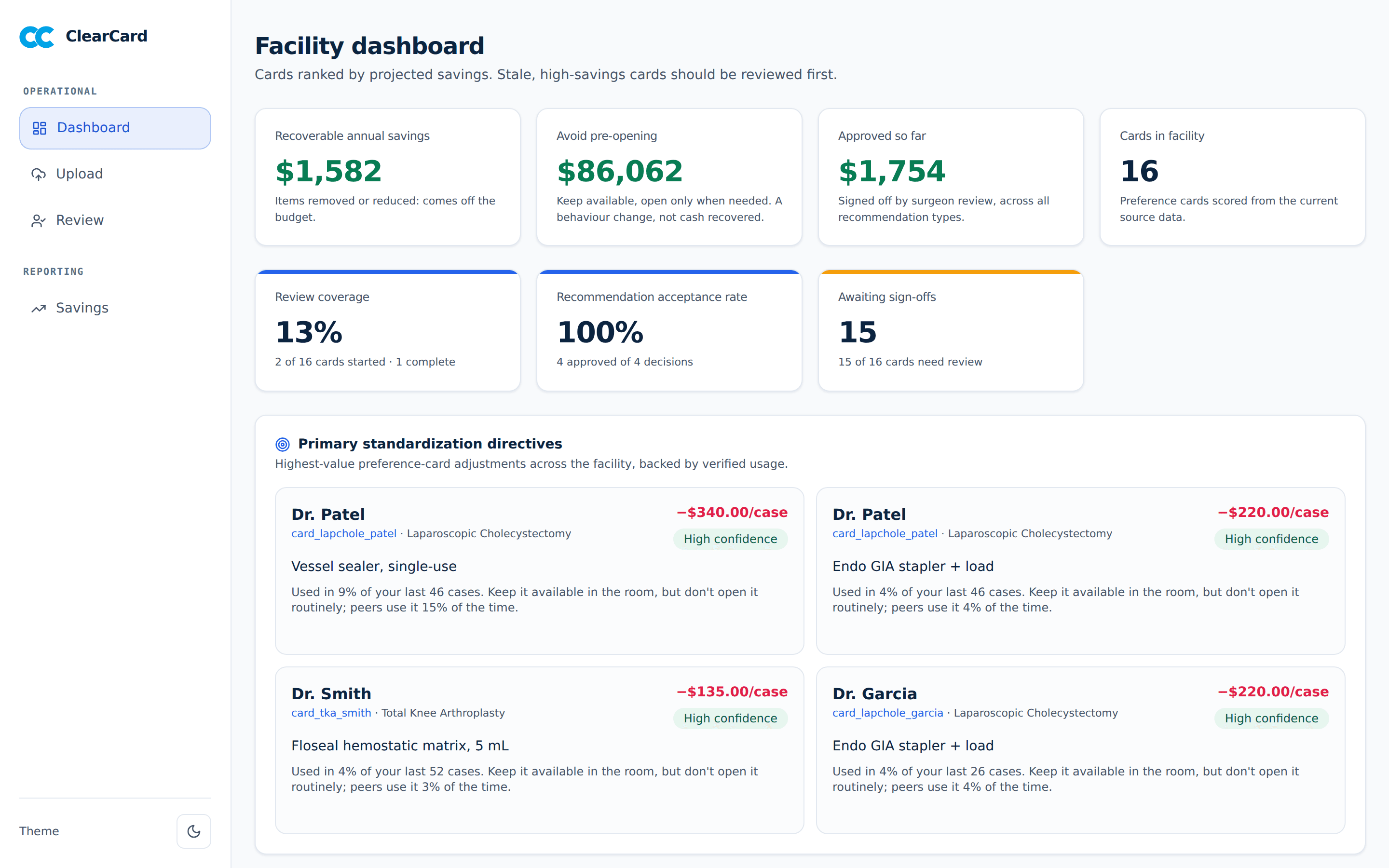Click the $1,754 approved value
The width and height of the screenshot is (1389, 868).
891,171
